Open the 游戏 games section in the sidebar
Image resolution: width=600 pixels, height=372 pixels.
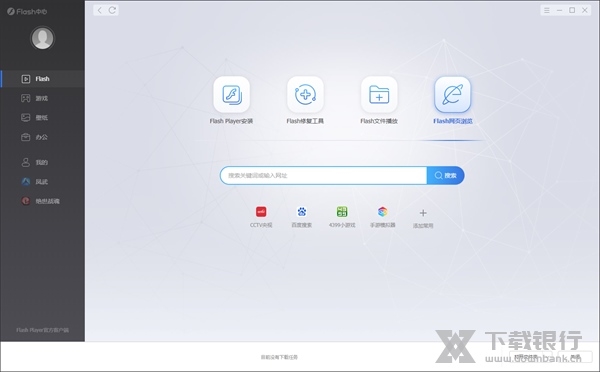(x=42, y=98)
